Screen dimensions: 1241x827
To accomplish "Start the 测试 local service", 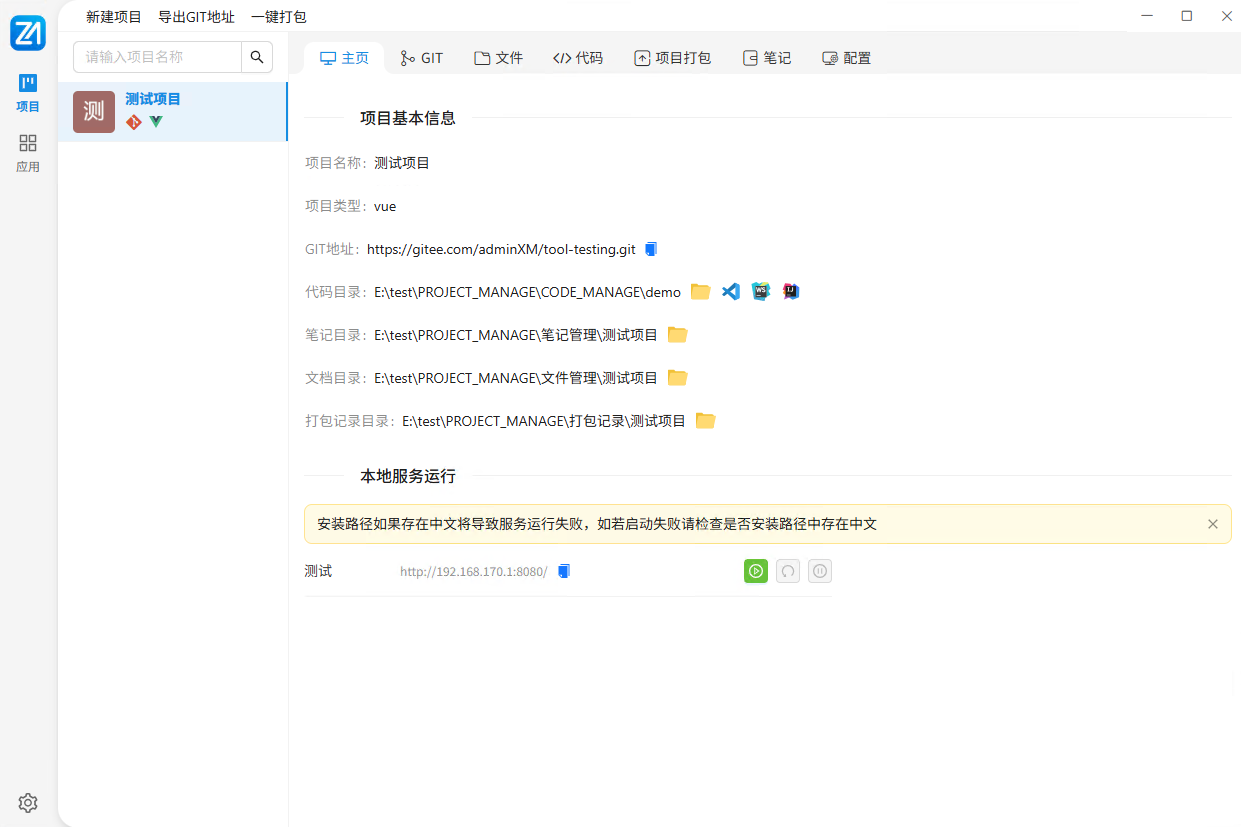I will point(756,571).
